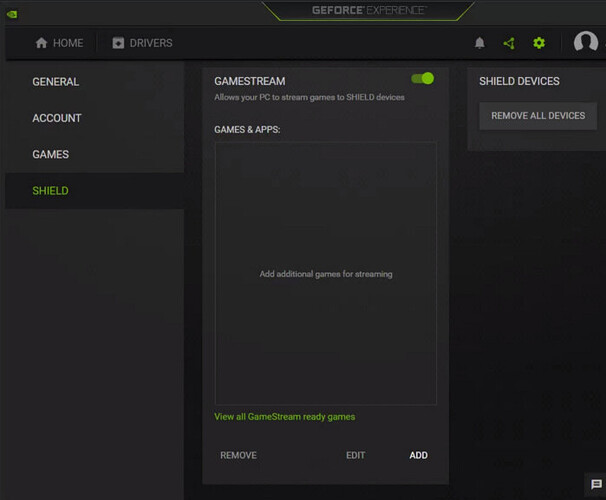Open settings via the gear icon
This screenshot has height=500, width=606.
click(539, 43)
